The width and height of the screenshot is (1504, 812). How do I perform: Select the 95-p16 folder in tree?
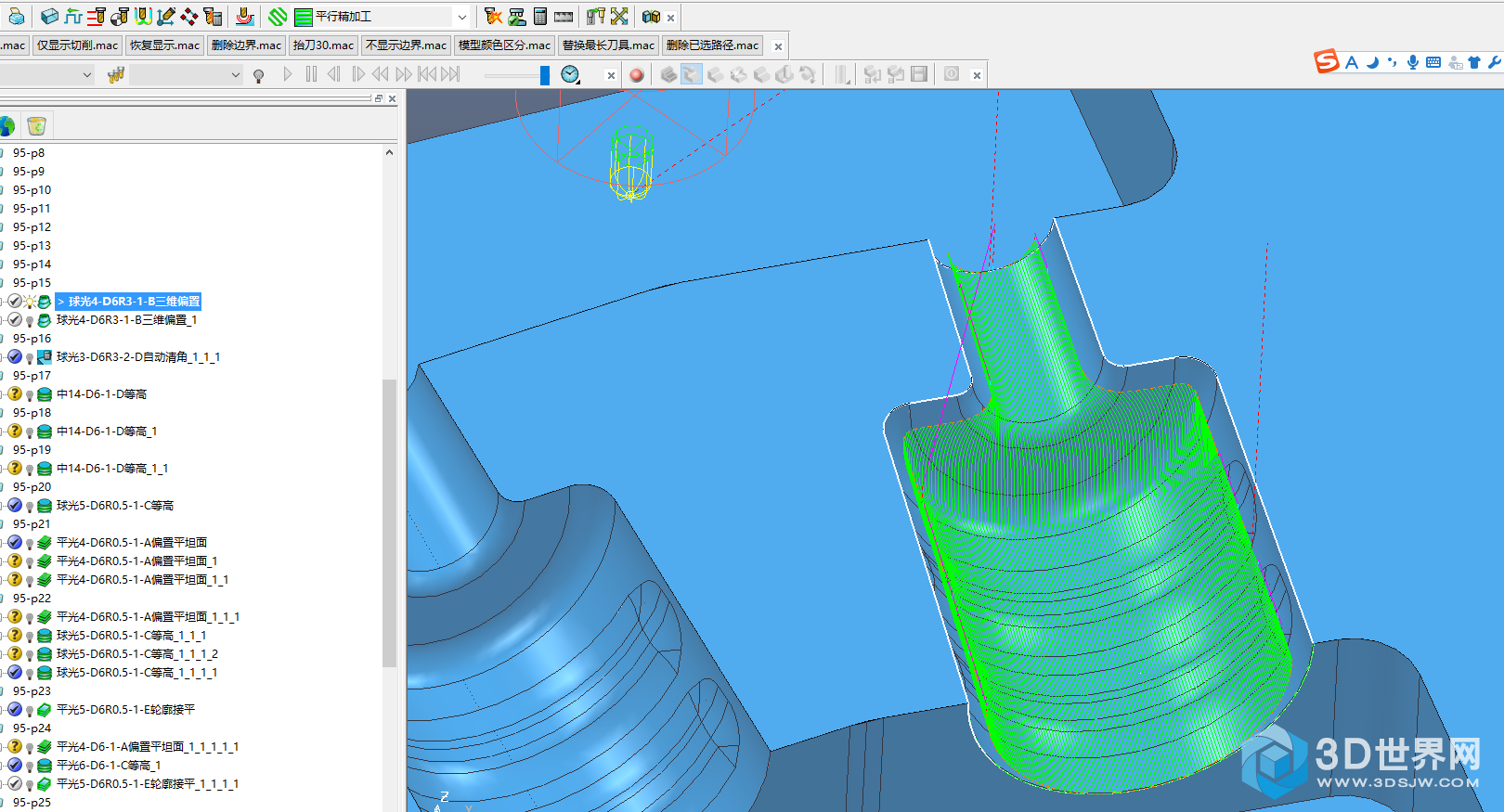32,339
